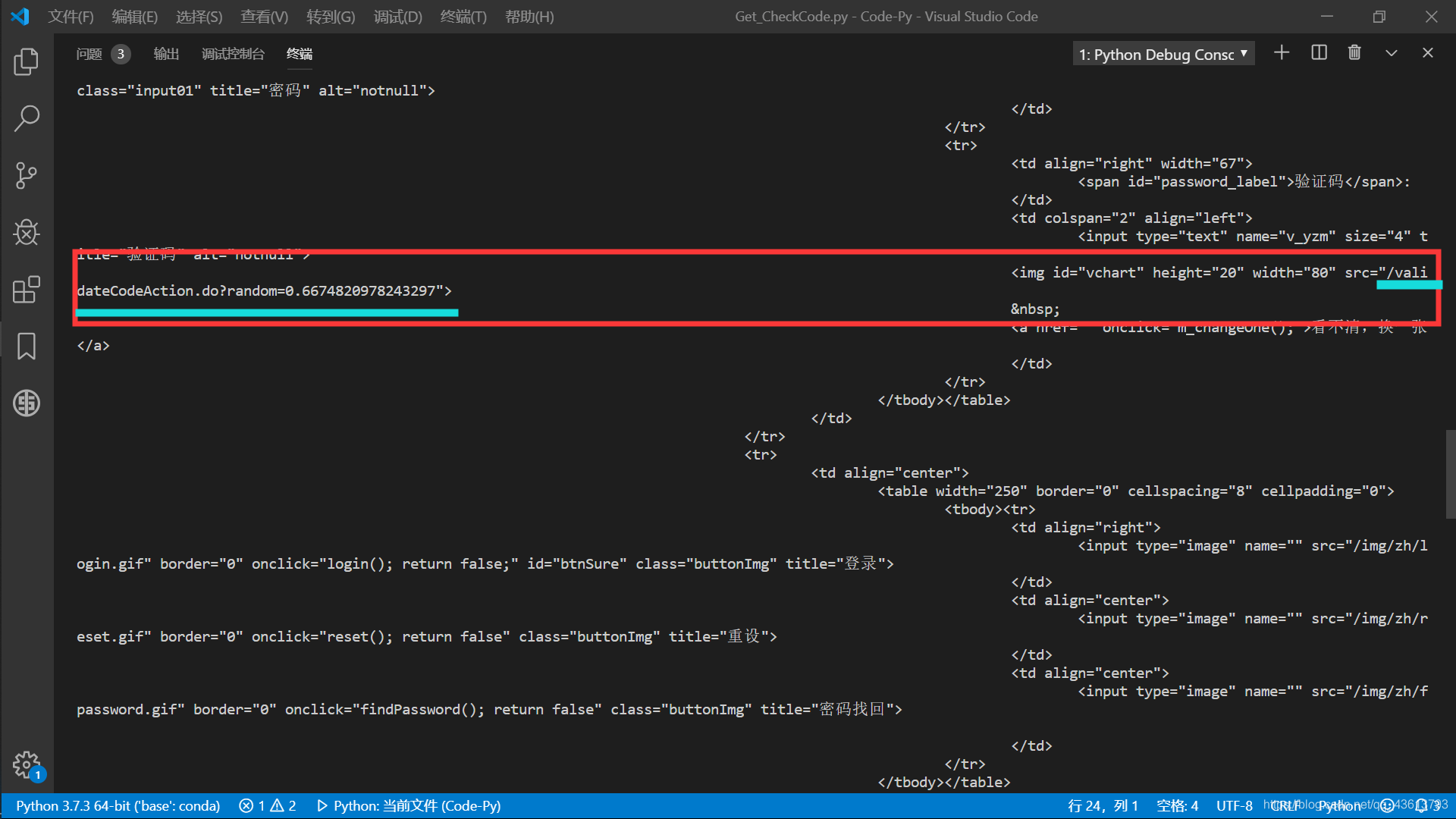Screen dimensions: 1456x819
Task: Switch to the 问题 panel tab
Action: click(x=89, y=54)
